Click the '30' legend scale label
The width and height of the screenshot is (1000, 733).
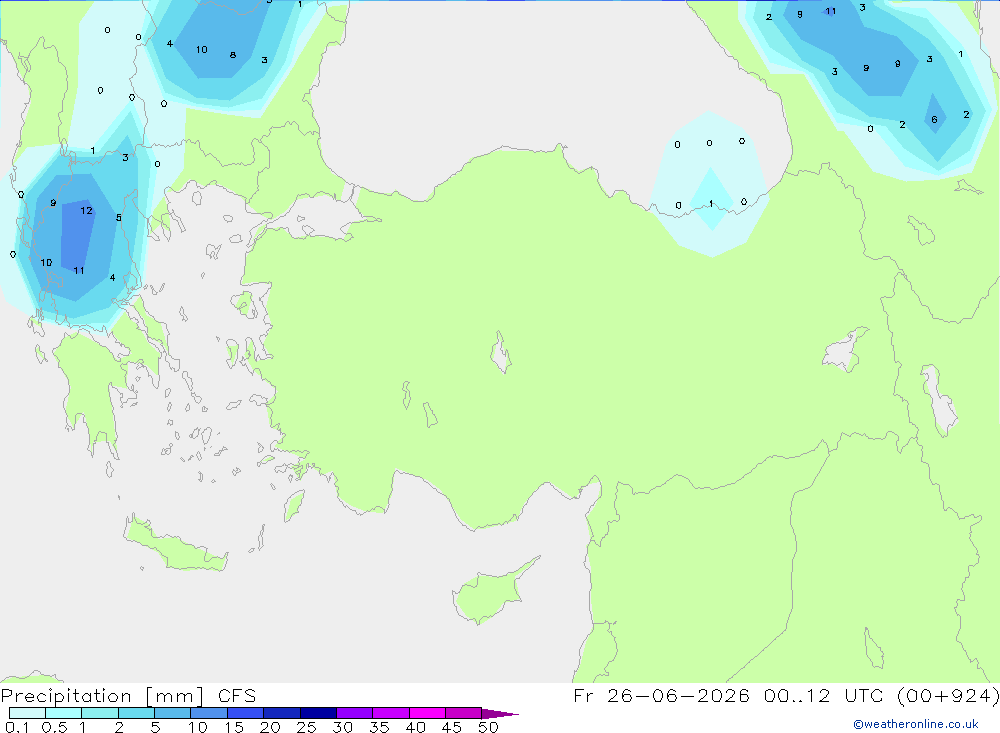(343, 727)
